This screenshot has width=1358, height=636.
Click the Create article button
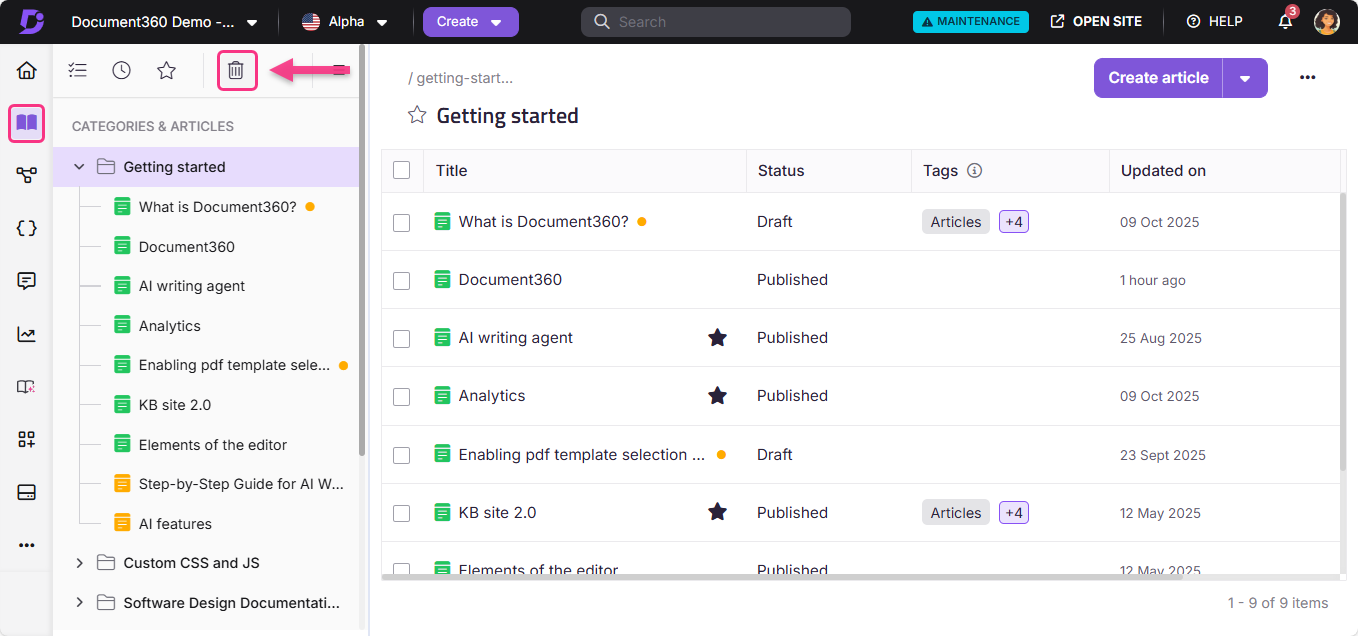pos(1157,77)
